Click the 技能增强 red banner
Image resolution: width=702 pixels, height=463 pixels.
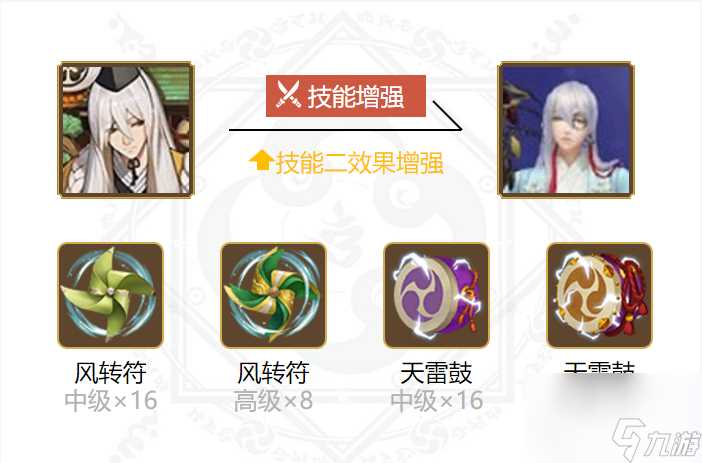click(346, 96)
